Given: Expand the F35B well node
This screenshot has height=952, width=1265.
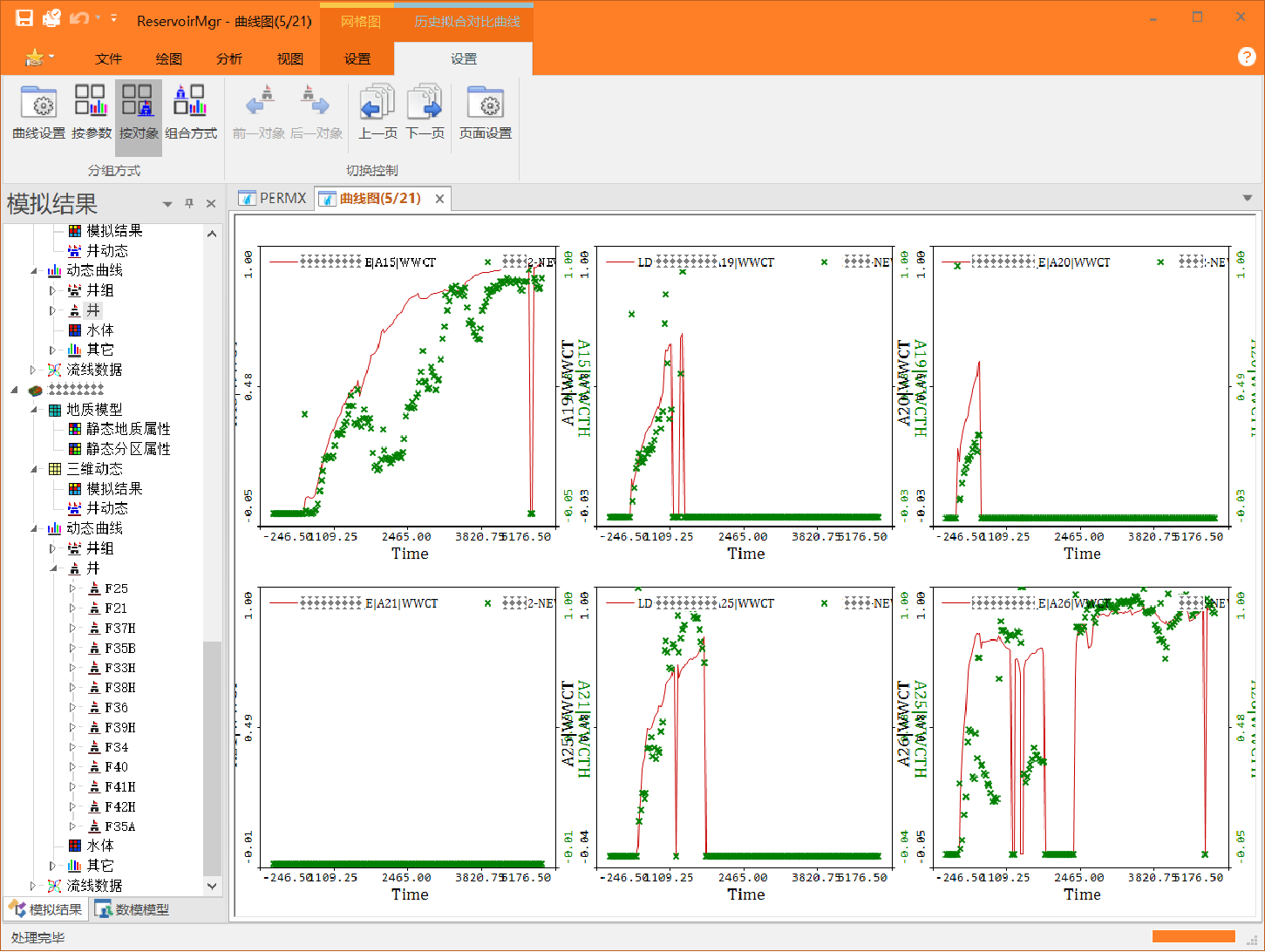Looking at the screenshot, I should [x=73, y=649].
